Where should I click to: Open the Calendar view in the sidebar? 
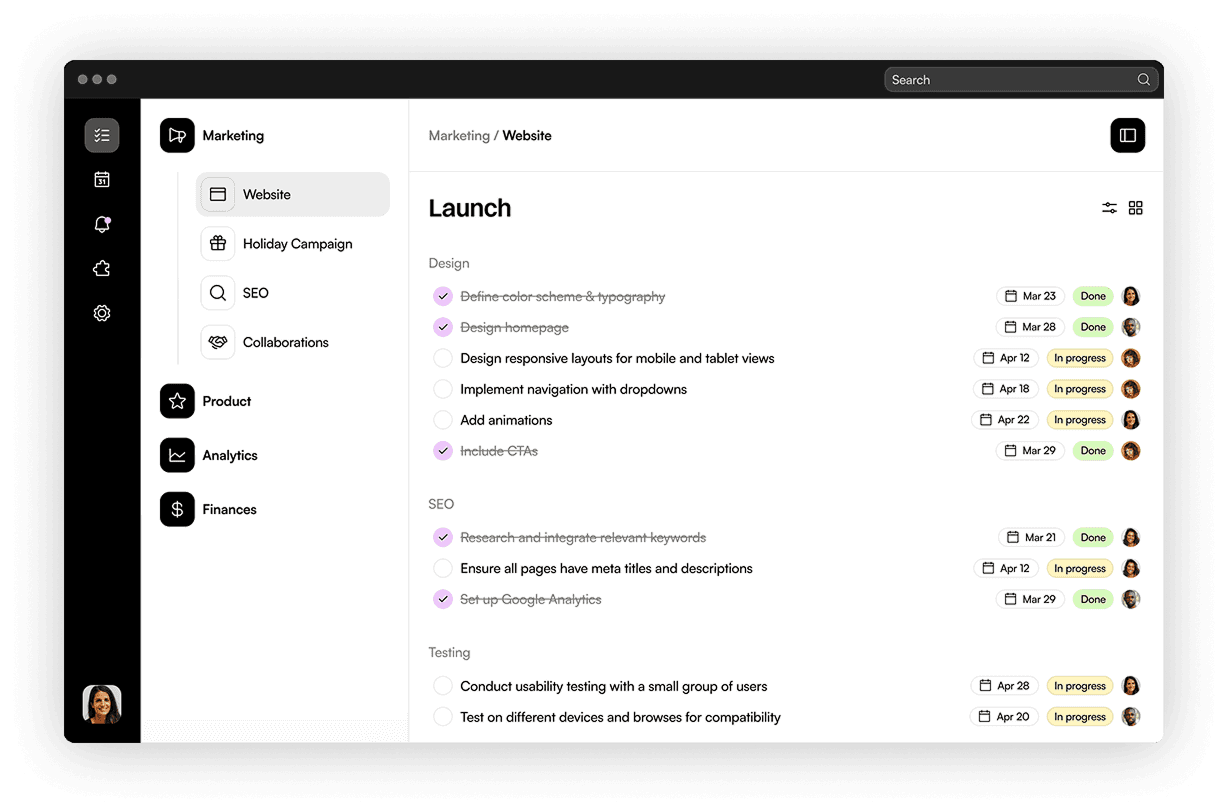point(101,179)
